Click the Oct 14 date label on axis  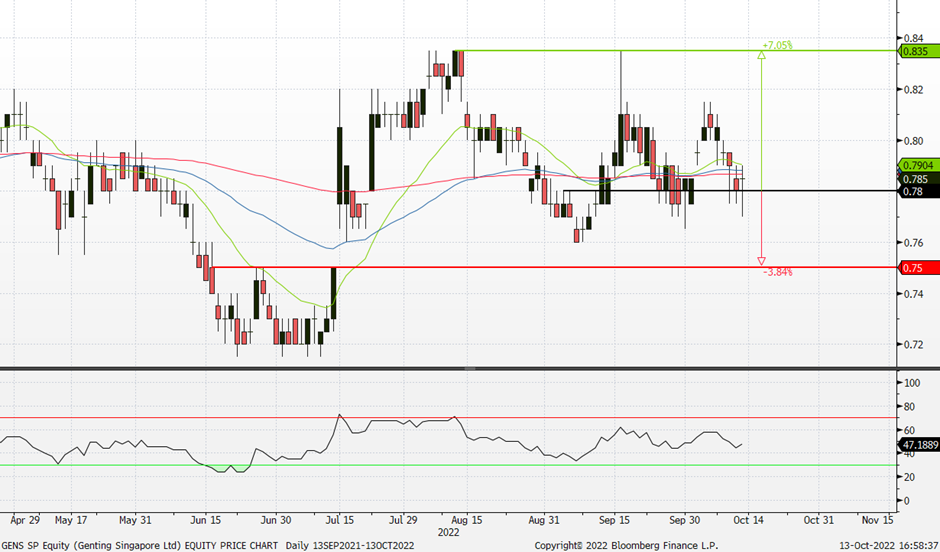click(x=749, y=520)
